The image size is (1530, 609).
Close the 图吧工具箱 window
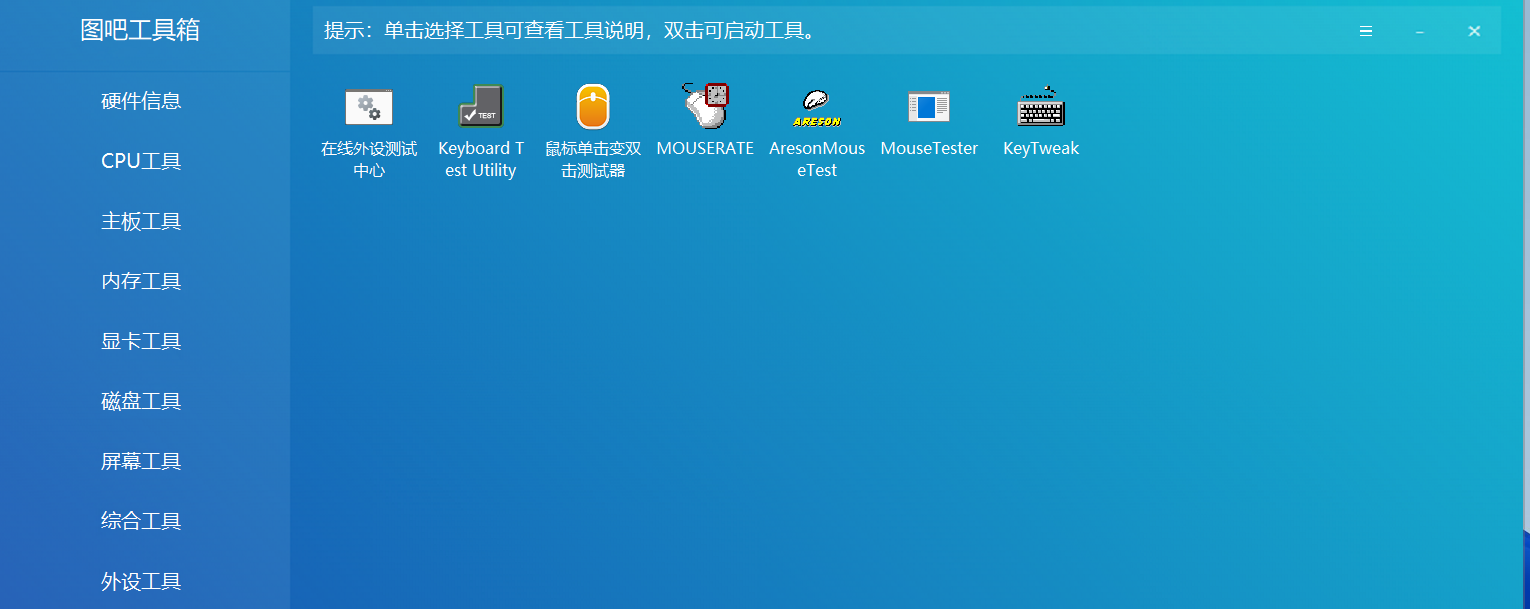pos(1474,31)
